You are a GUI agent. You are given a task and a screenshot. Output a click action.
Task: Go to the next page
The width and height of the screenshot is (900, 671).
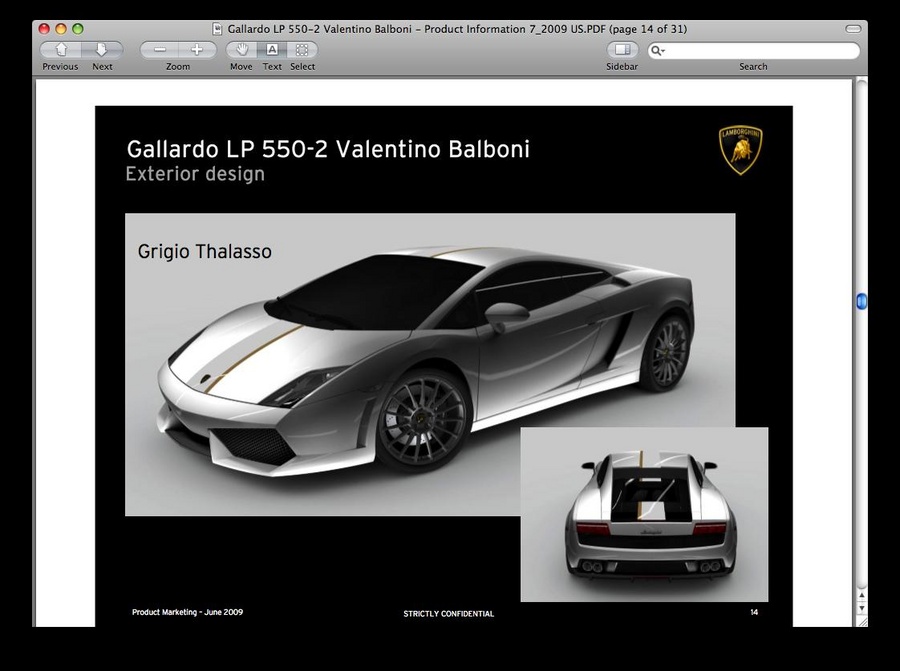click(x=102, y=50)
